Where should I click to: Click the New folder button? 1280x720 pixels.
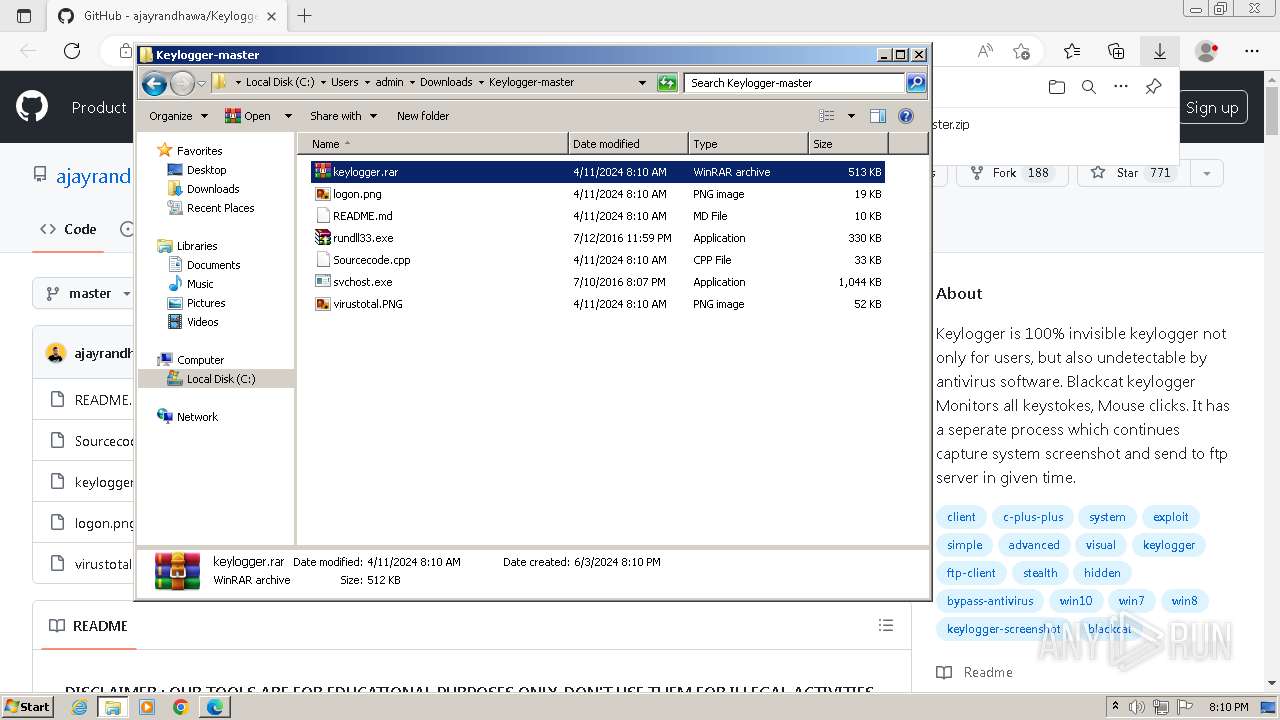click(x=423, y=116)
